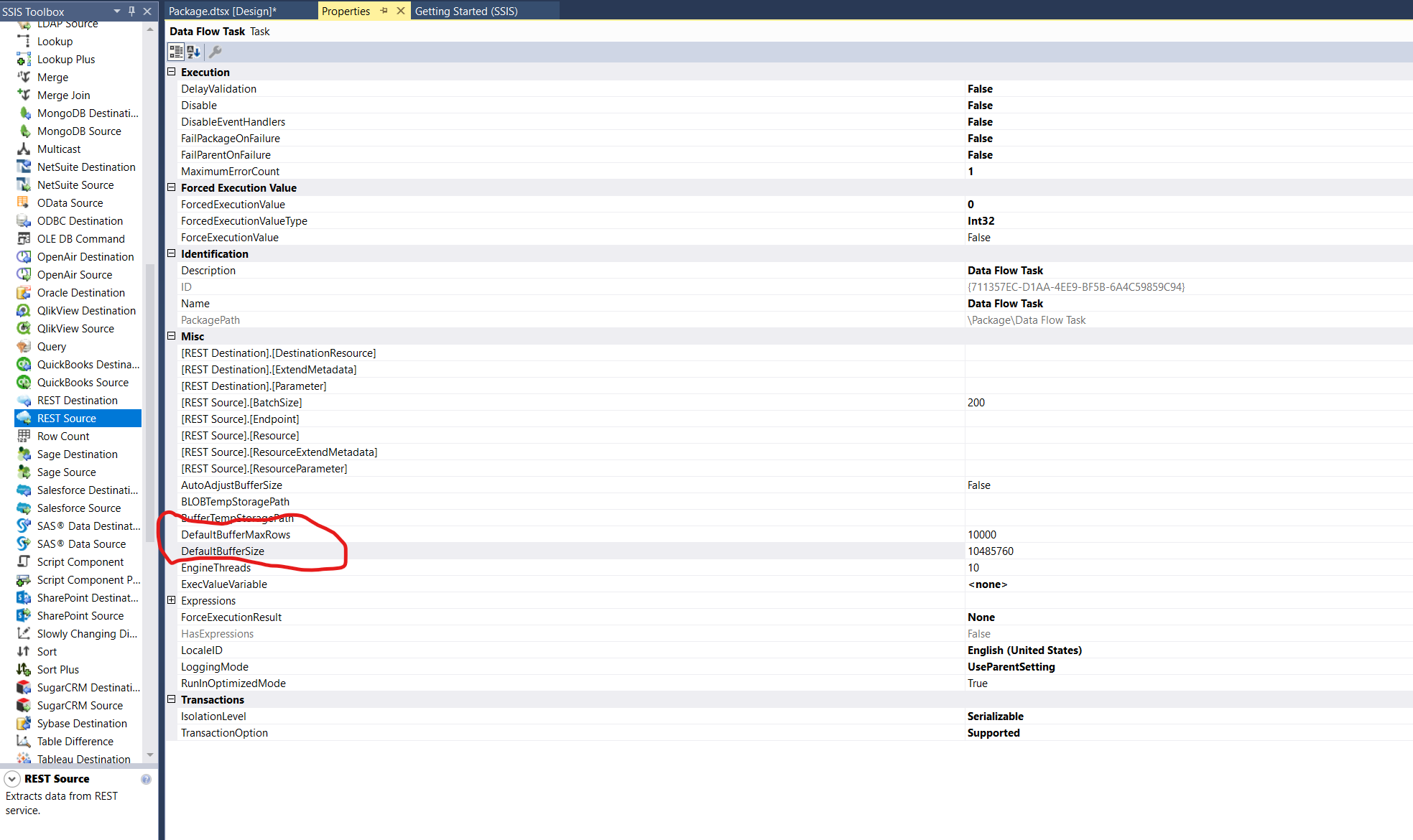Expand the Expressions property node
This screenshot has width=1413, height=840.
(x=172, y=600)
